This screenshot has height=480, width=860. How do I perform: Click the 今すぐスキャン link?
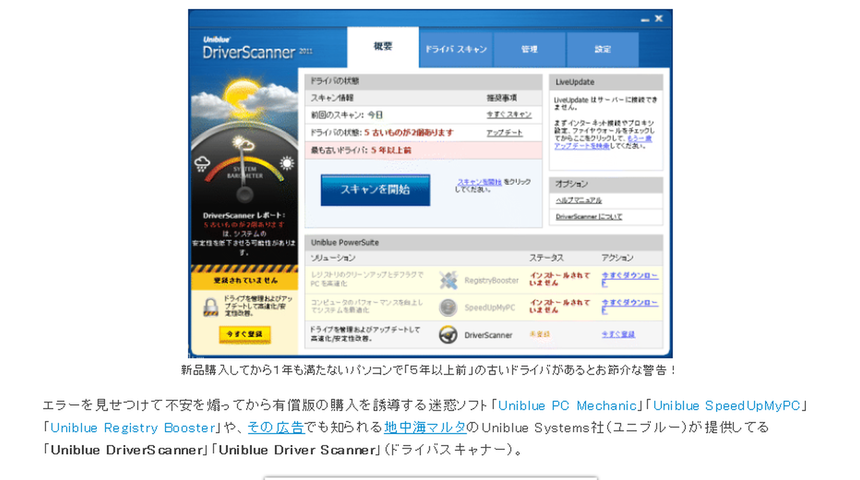pos(509,115)
